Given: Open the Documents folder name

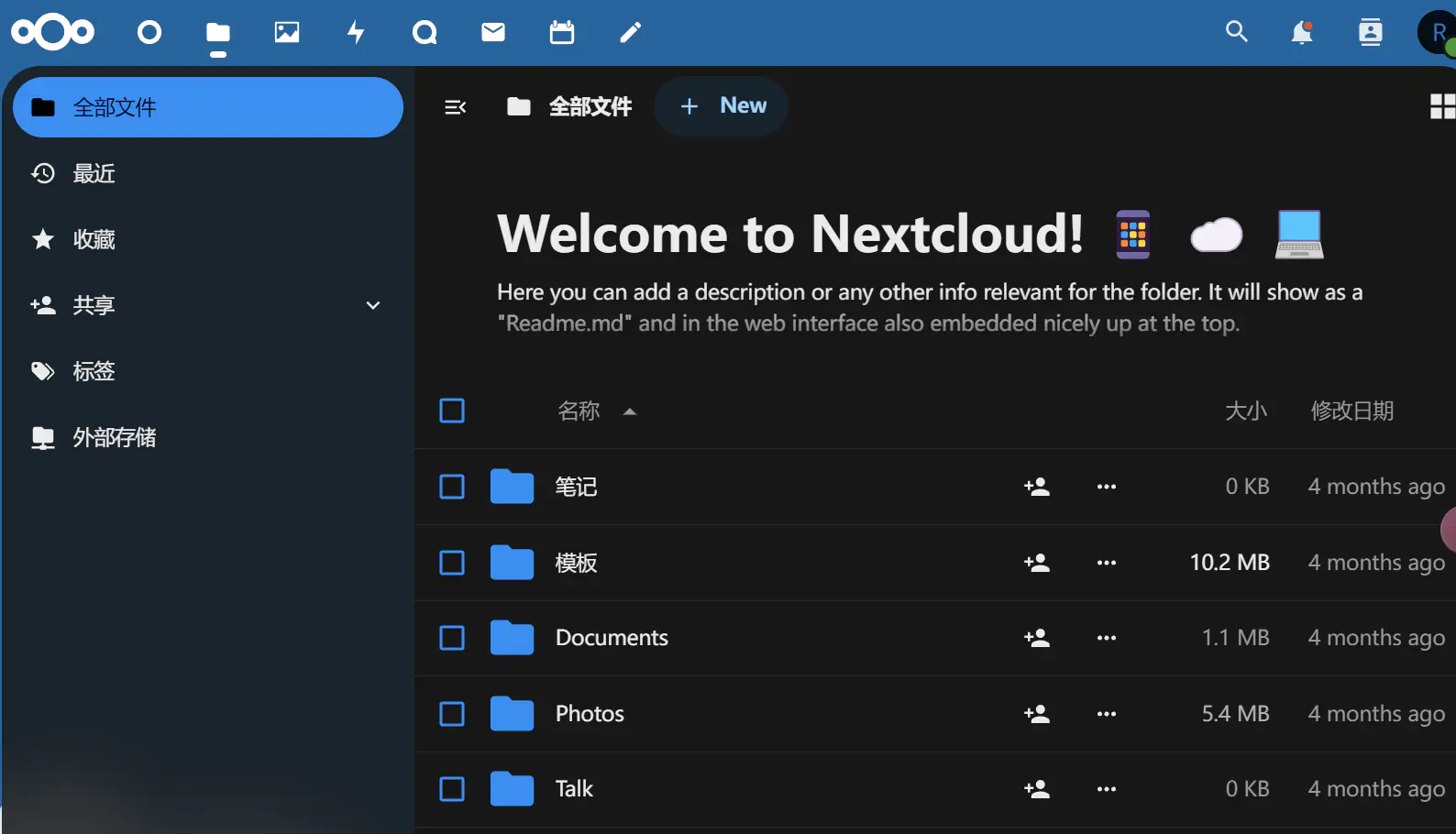Looking at the screenshot, I should tap(612, 638).
